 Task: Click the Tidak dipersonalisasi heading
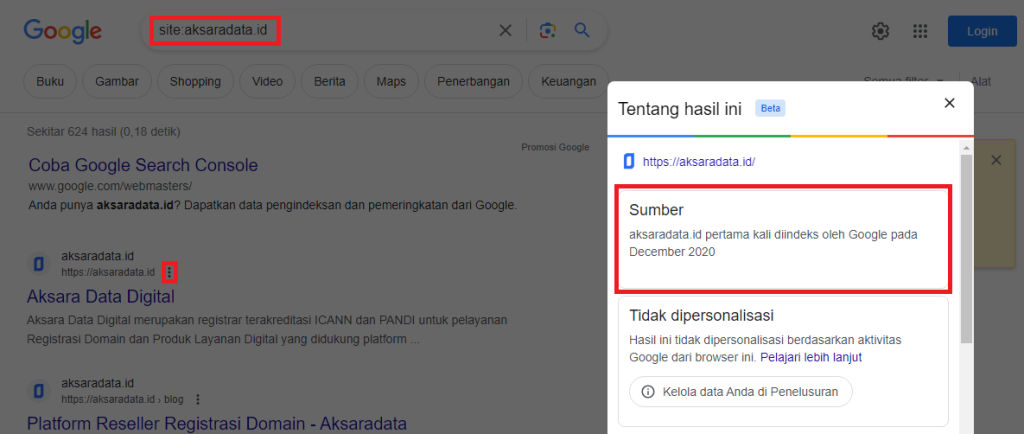[x=701, y=315]
